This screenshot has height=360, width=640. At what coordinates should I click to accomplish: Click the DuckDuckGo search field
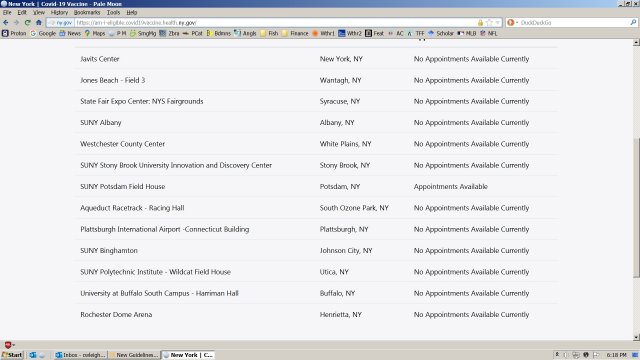573,22
